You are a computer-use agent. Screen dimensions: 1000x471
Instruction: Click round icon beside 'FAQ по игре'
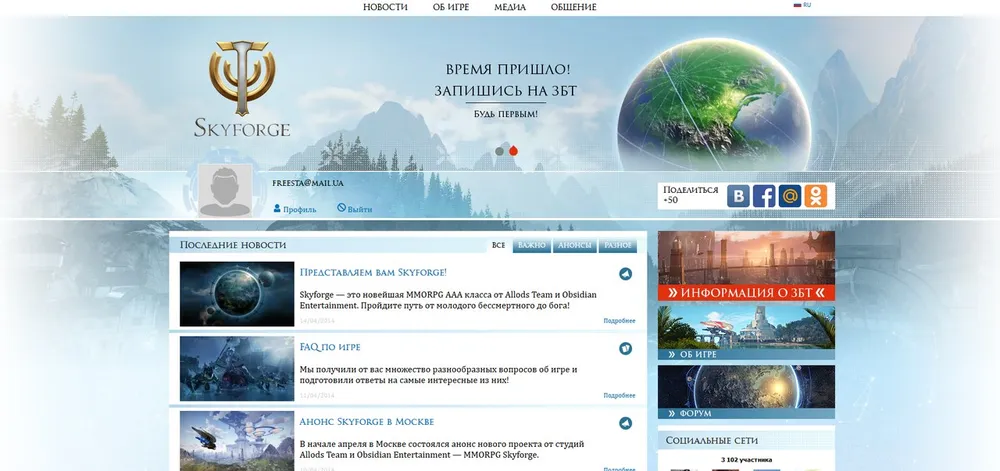(x=625, y=349)
